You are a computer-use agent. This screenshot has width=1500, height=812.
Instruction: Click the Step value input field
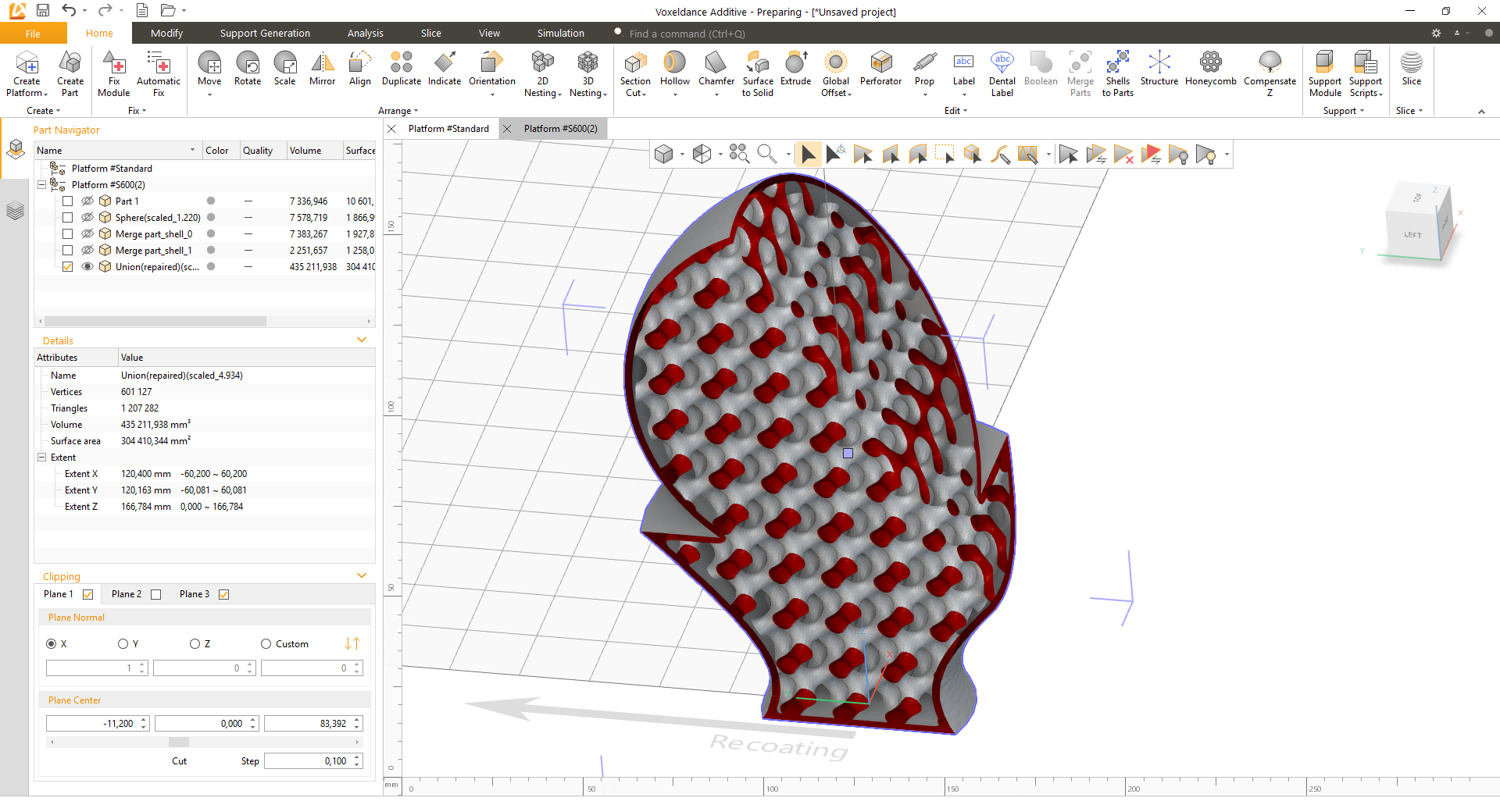pos(308,761)
